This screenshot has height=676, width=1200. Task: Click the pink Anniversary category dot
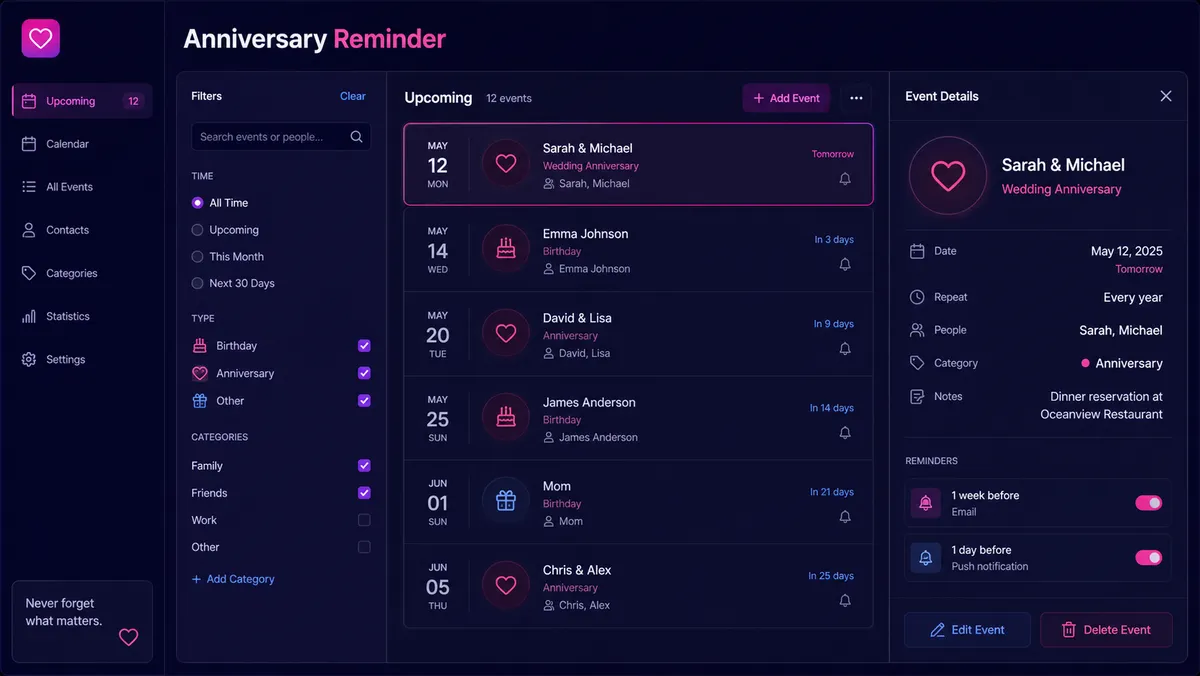[x=1086, y=363]
